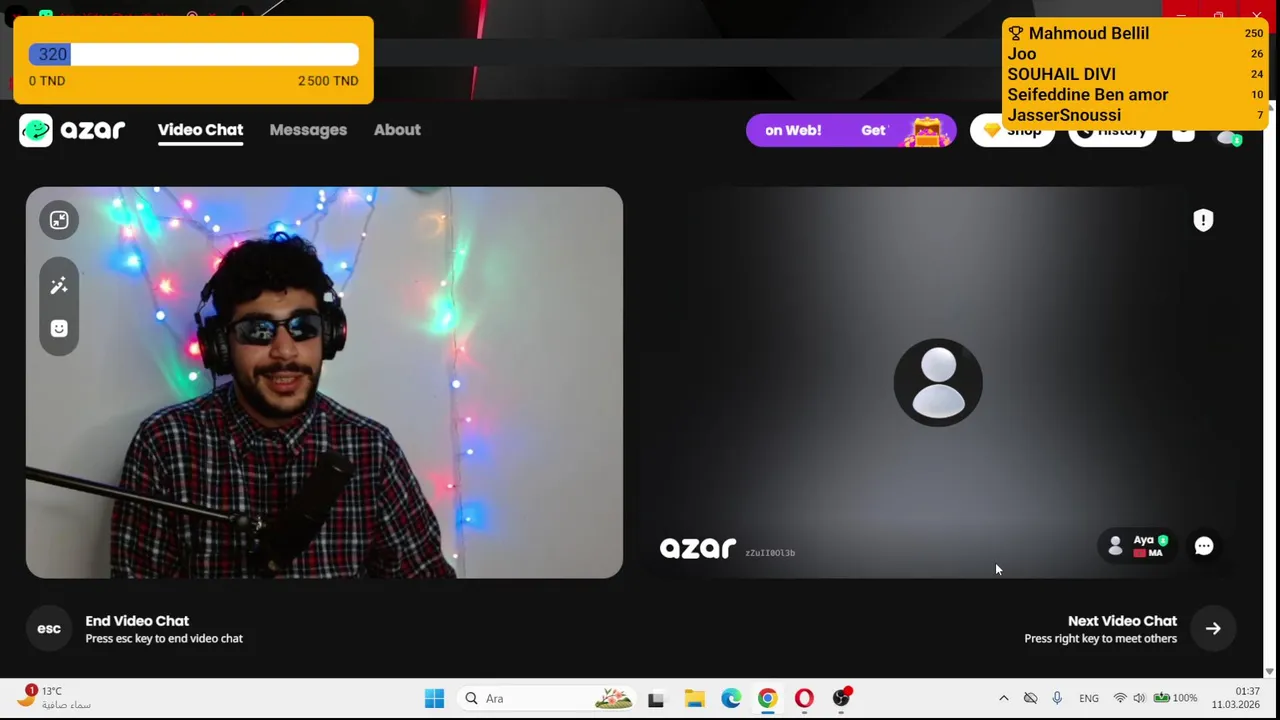Open the About tab
This screenshot has height=720, width=1280.
click(397, 130)
